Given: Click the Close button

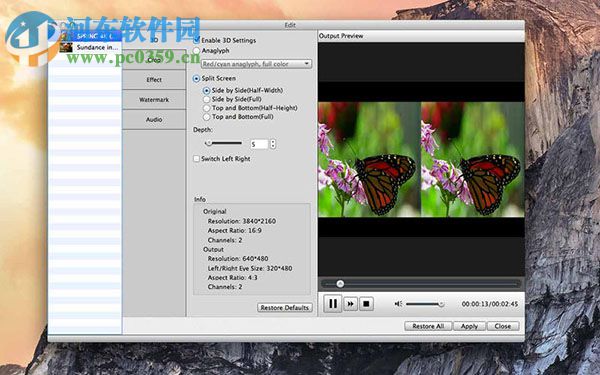Looking at the screenshot, I should coord(503,326).
